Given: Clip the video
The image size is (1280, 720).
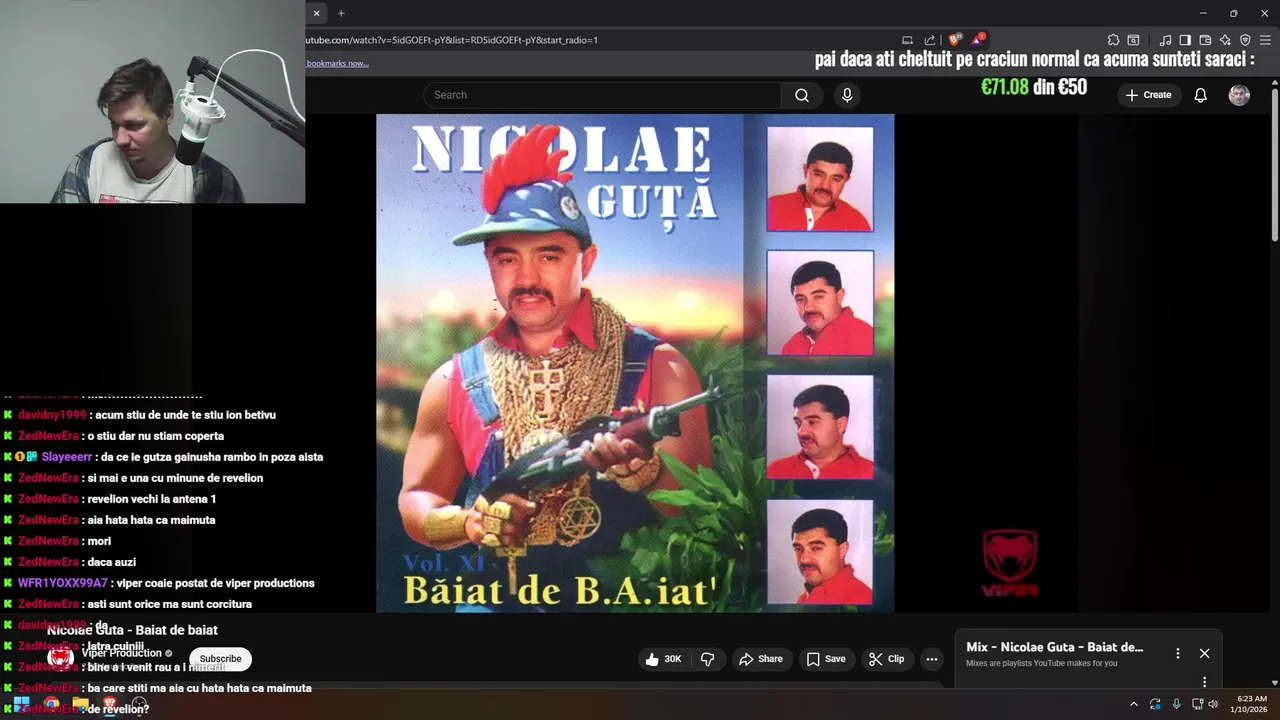Looking at the screenshot, I should (x=886, y=659).
